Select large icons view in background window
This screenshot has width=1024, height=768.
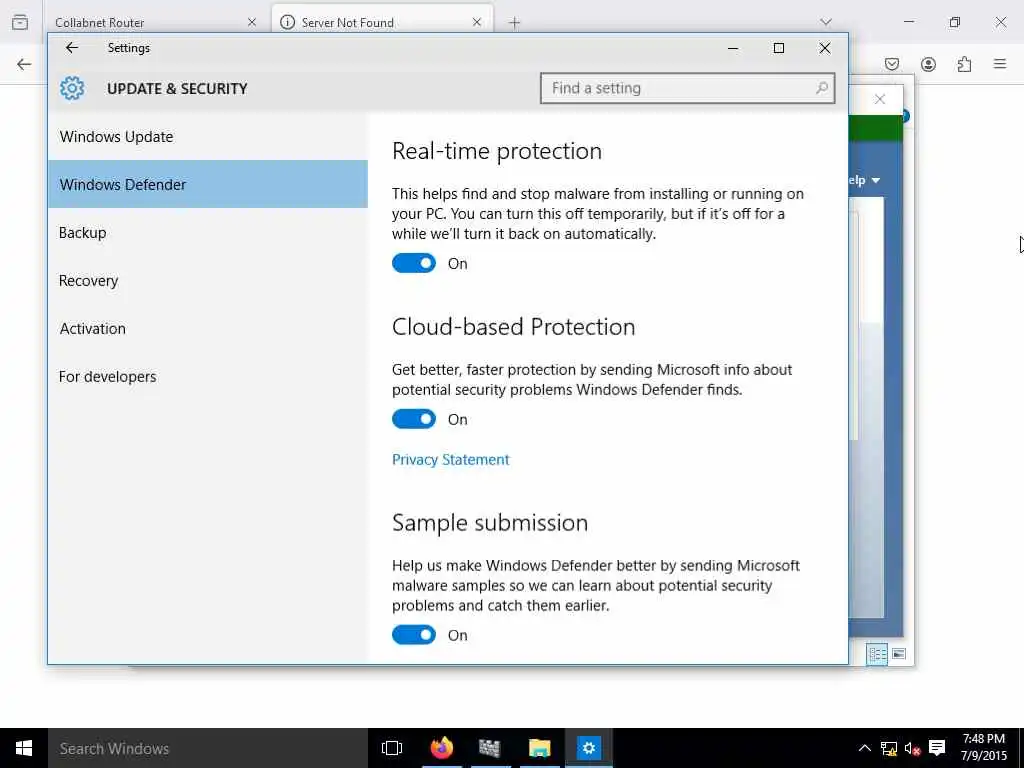(x=899, y=654)
